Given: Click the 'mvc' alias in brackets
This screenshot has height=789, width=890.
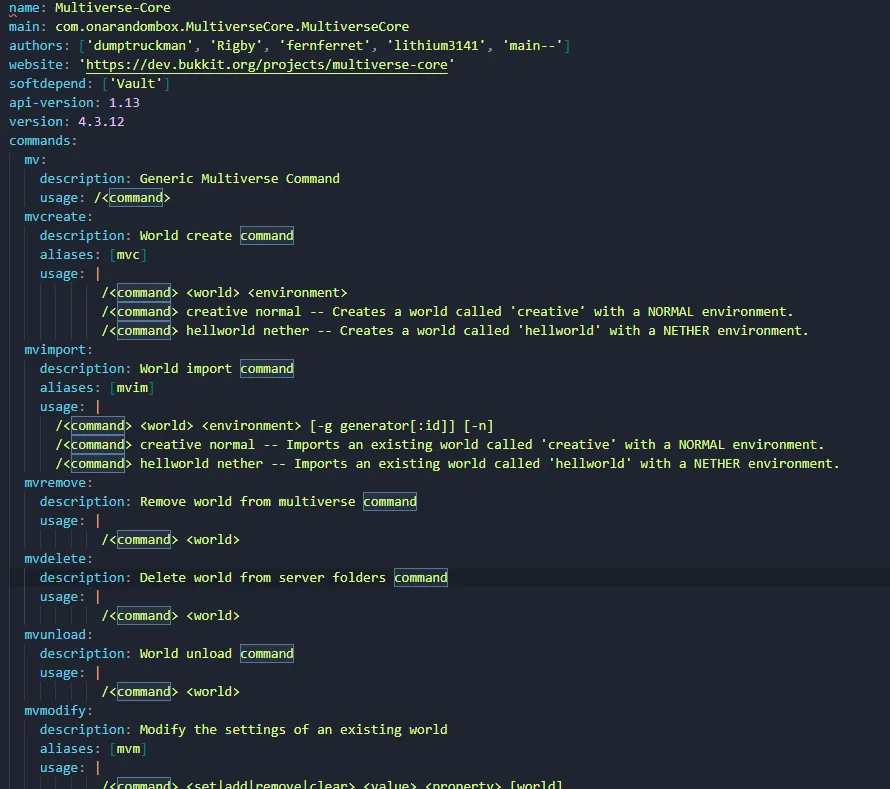Looking at the screenshot, I should (x=128, y=255).
